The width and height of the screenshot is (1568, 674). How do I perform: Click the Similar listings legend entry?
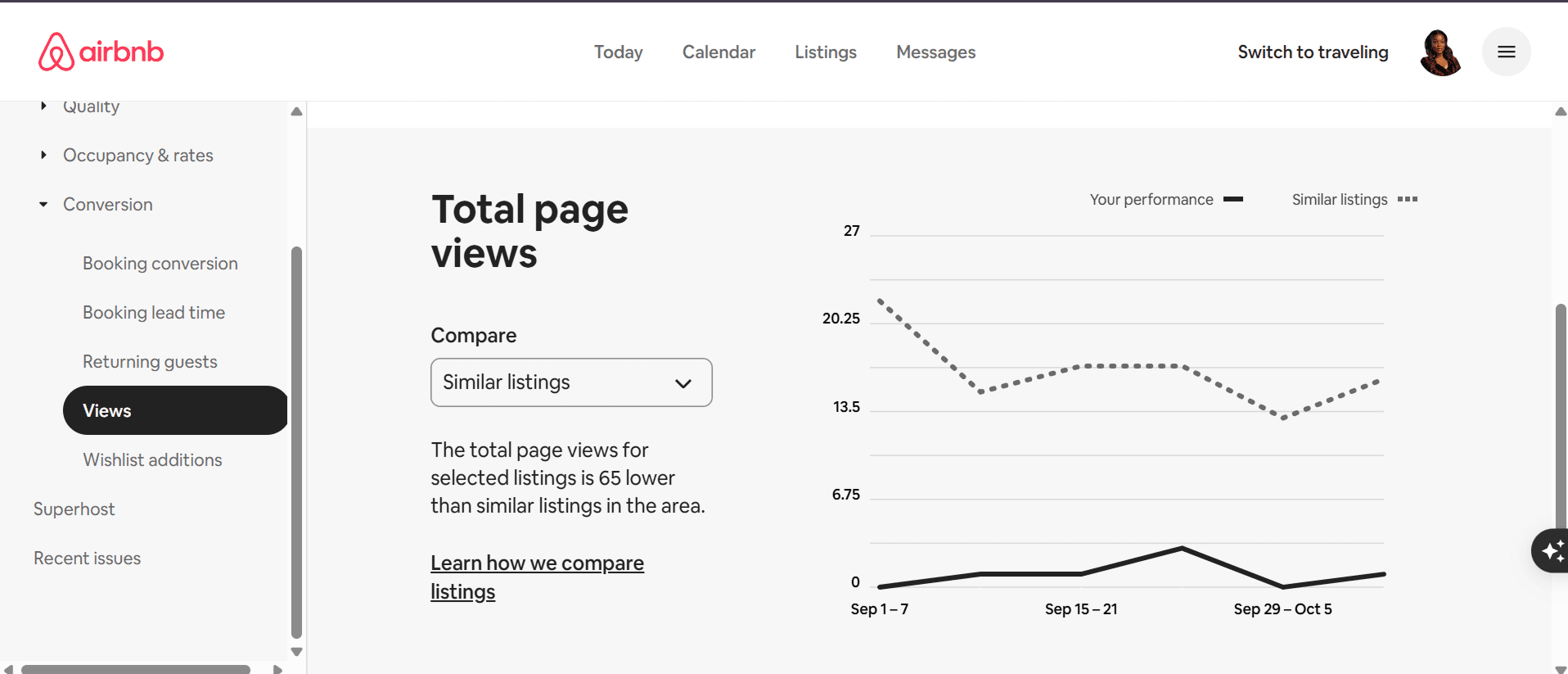[x=1354, y=199]
